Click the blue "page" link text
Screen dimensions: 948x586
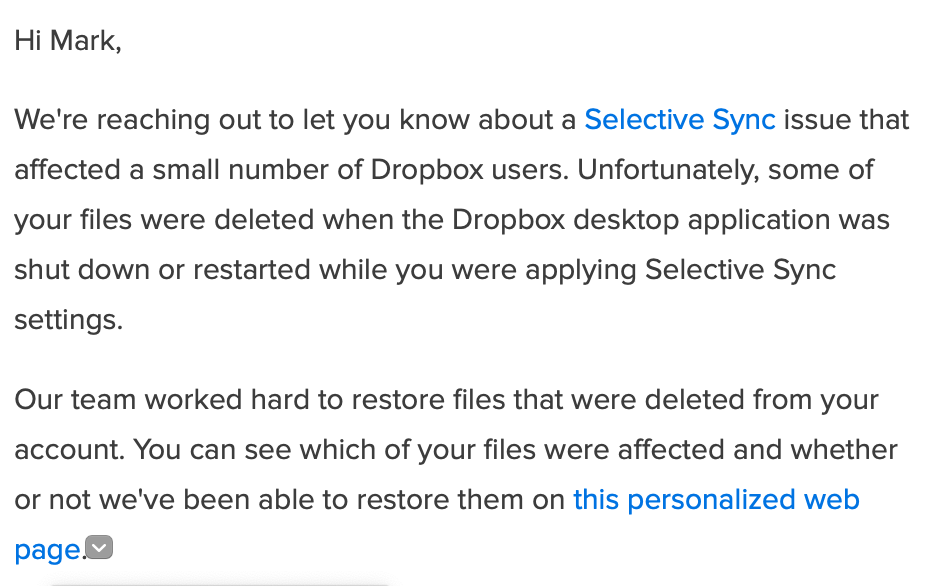pos(46,549)
